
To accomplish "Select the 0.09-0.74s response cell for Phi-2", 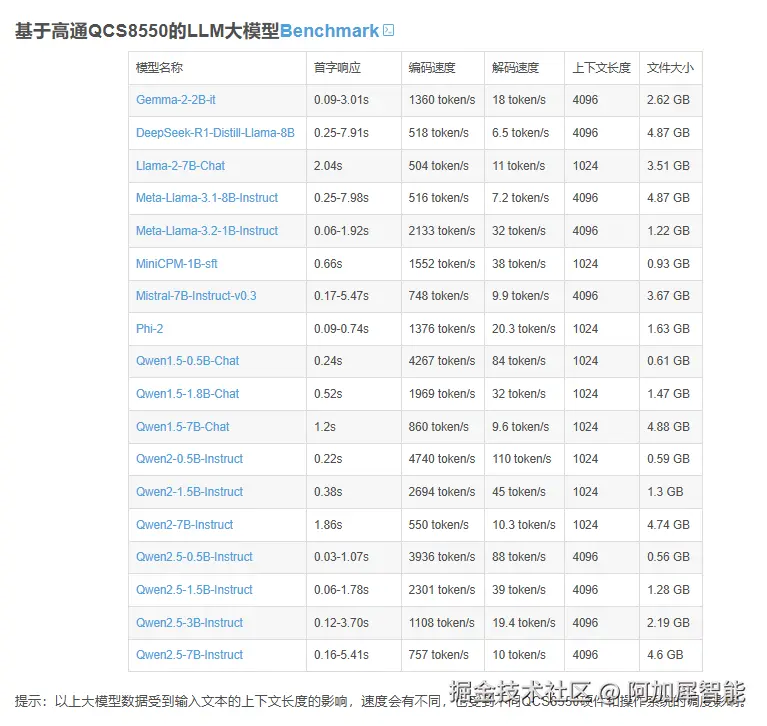I will pyautogui.click(x=354, y=328).
